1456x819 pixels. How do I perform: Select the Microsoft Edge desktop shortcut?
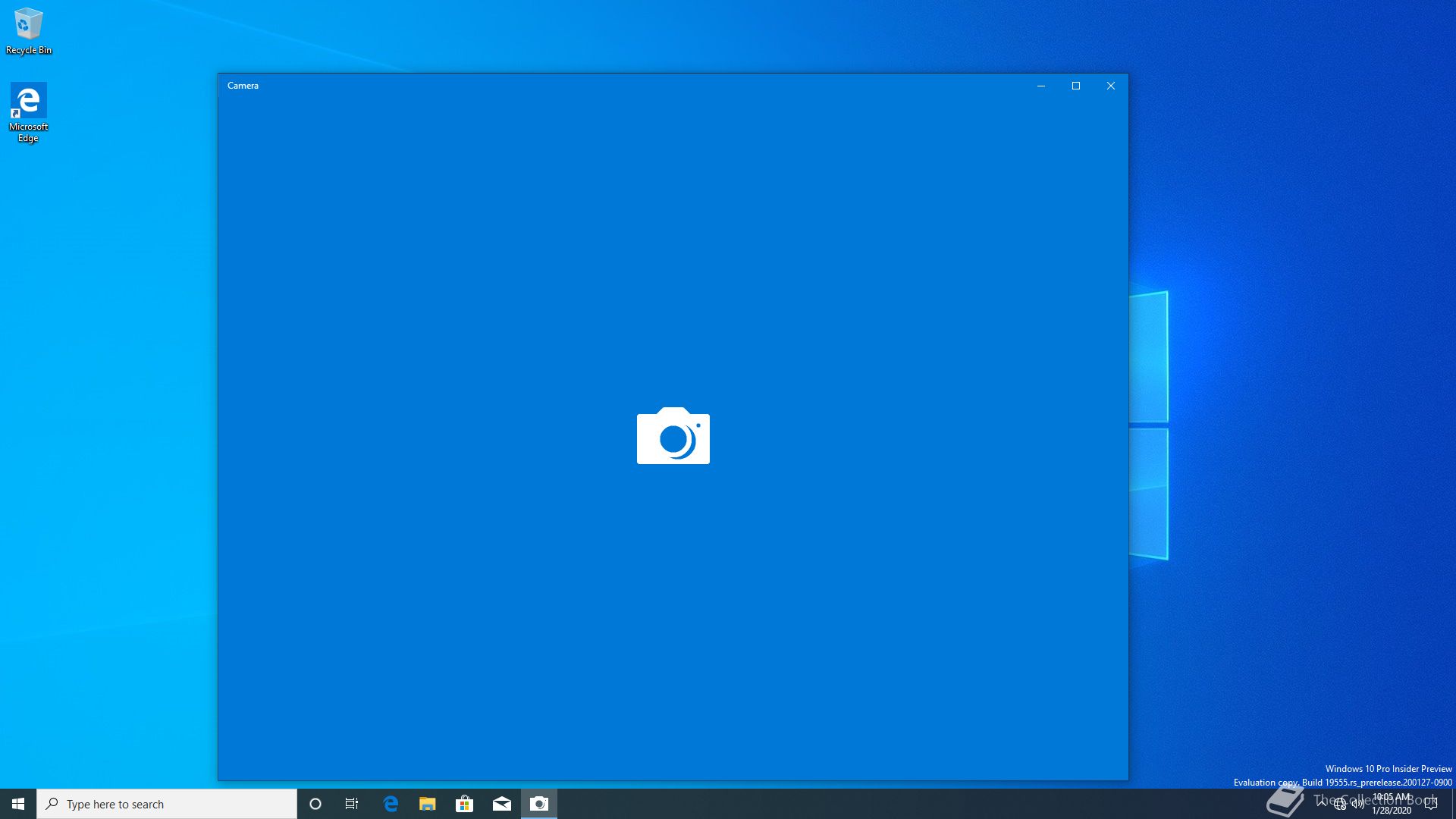point(29,112)
